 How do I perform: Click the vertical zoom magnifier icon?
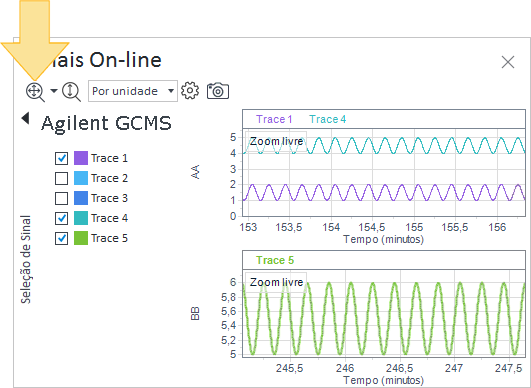point(71,92)
